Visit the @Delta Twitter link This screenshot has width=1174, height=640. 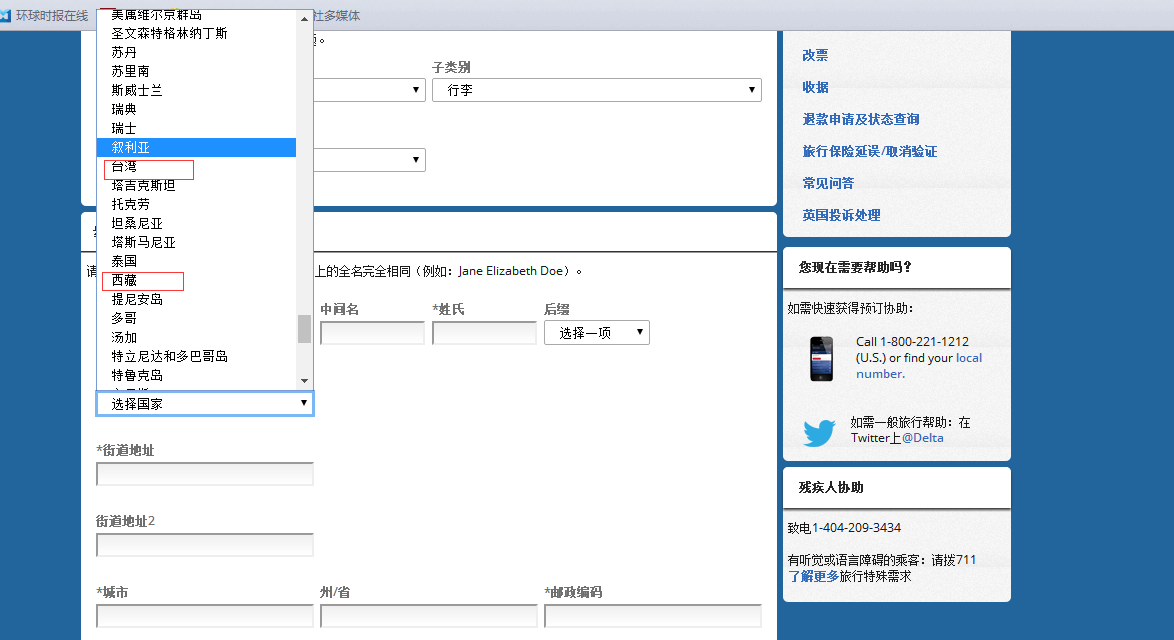[922, 438]
